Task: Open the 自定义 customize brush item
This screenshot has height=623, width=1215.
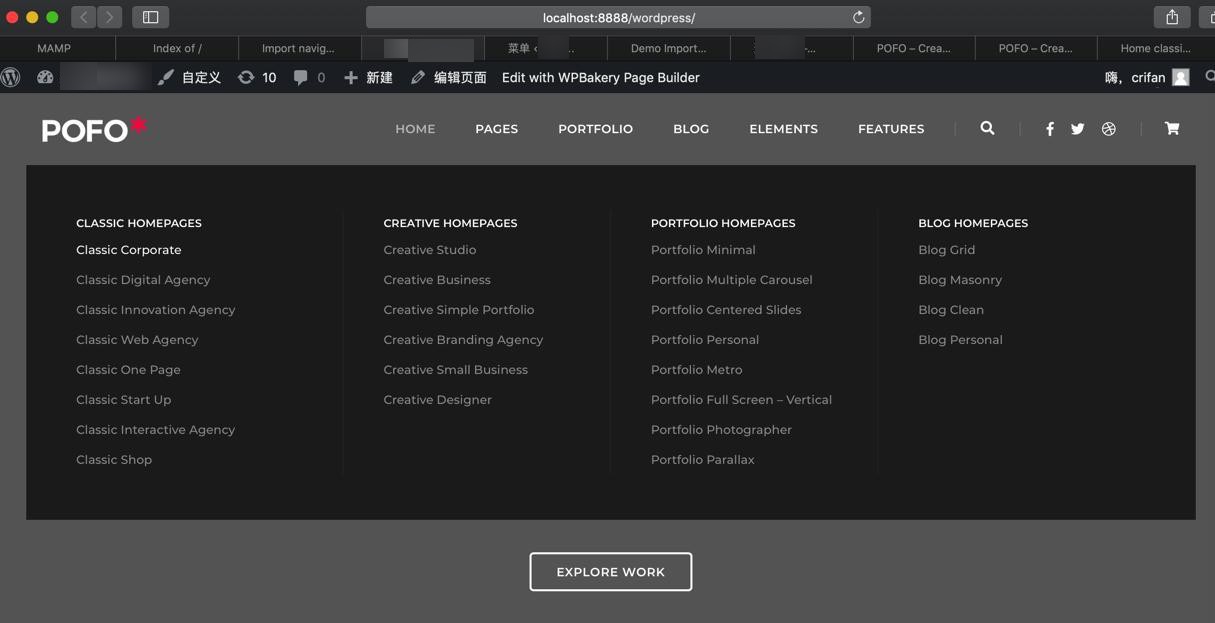Action: [189, 77]
